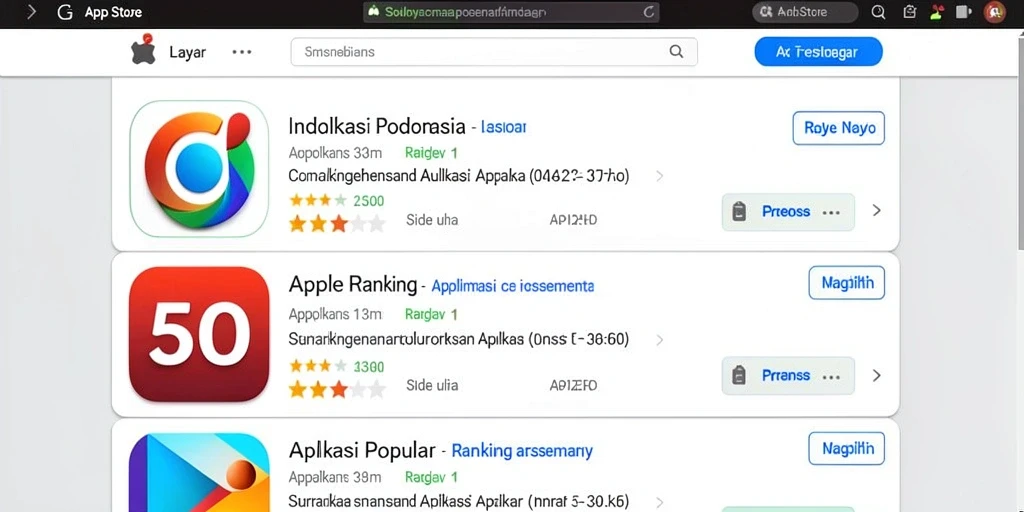Click the Rargav 1 label in Apple Ranking row

(431, 314)
